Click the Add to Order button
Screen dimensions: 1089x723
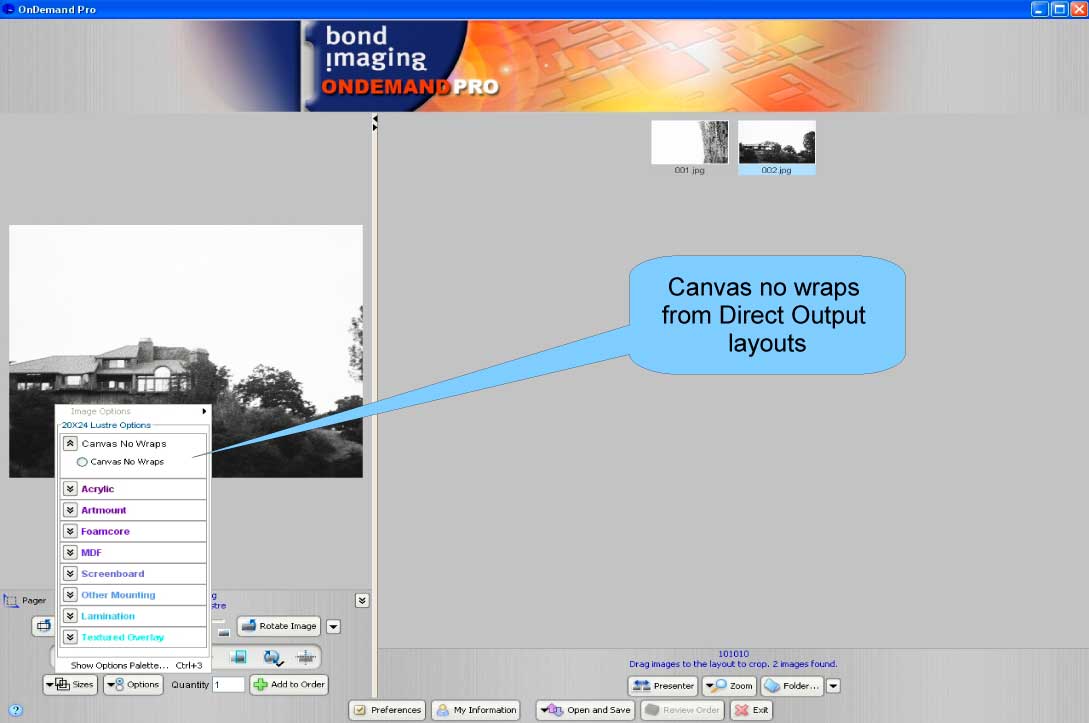(289, 685)
